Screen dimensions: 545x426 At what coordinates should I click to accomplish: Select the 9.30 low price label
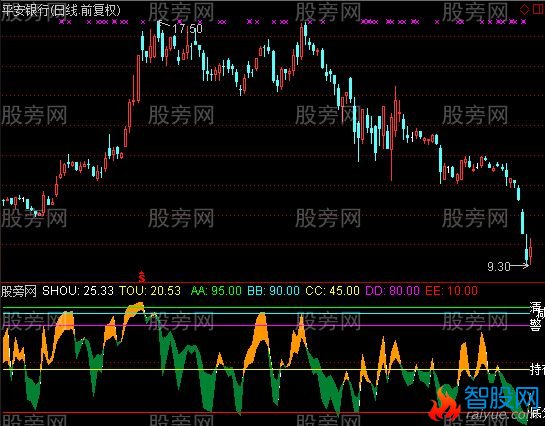tap(499, 267)
